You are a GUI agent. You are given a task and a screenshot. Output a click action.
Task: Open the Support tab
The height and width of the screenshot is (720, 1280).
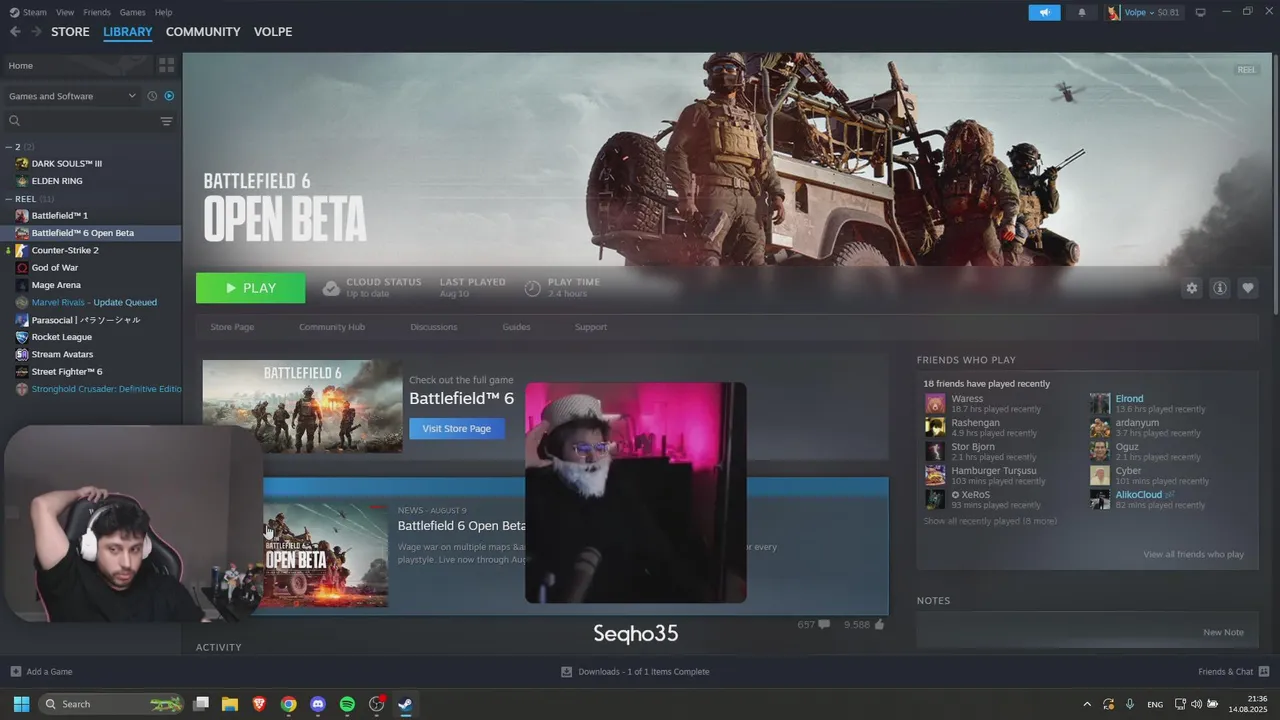point(590,327)
